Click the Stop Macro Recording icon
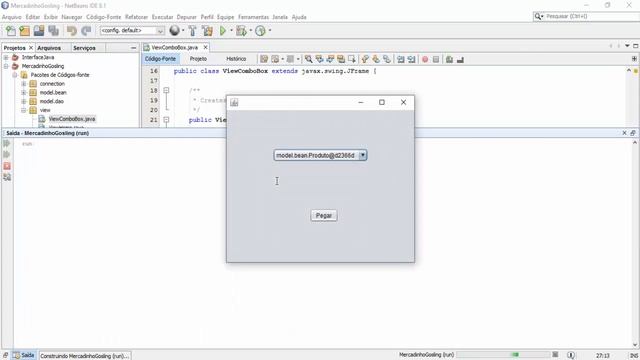The width and height of the screenshot is (640, 360). point(436,60)
